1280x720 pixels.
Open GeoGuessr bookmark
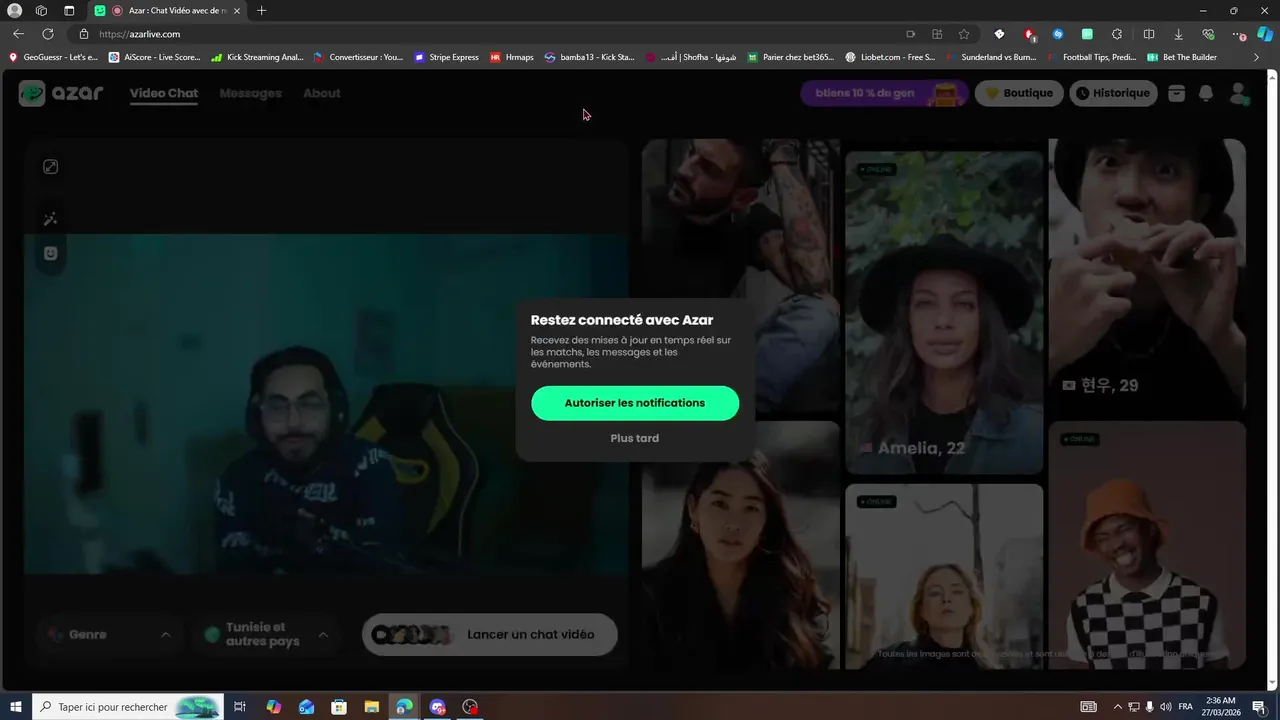tap(53, 57)
